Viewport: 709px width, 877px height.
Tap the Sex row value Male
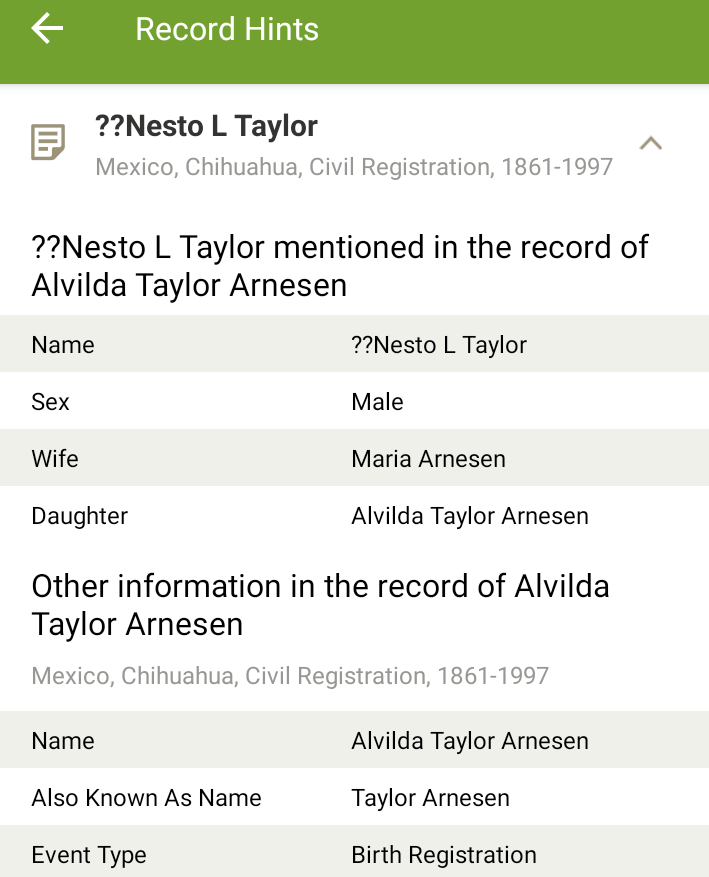coord(378,402)
